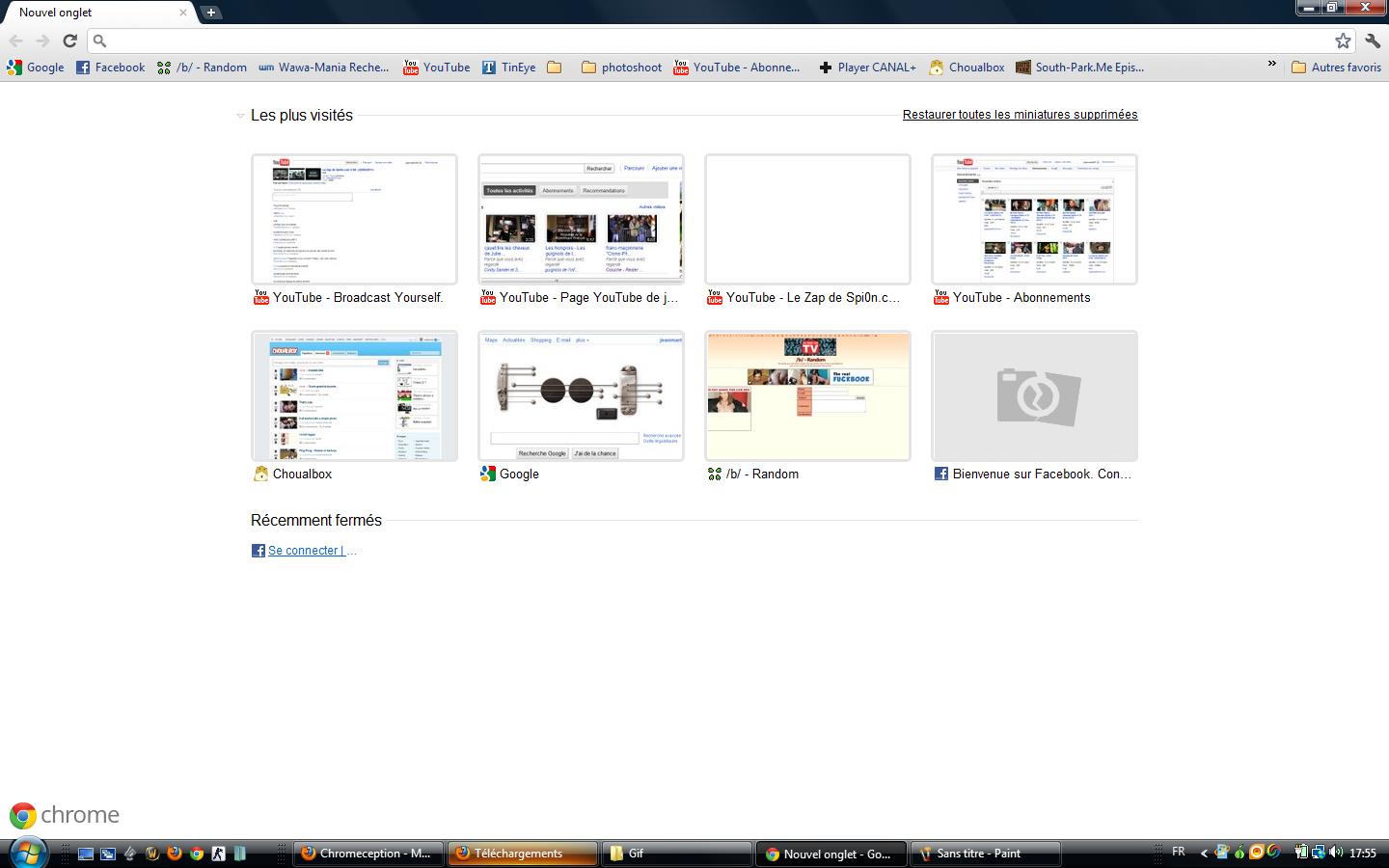Image resolution: width=1389 pixels, height=868 pixels.
Task: Switch to Sans titre - Paint in taskbar
Action: (984, 854)
